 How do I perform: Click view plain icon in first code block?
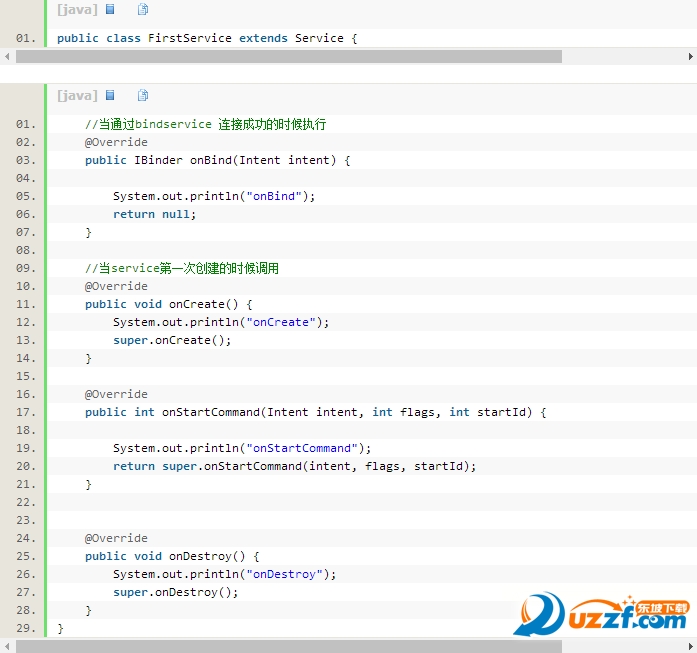click(110, 9)
